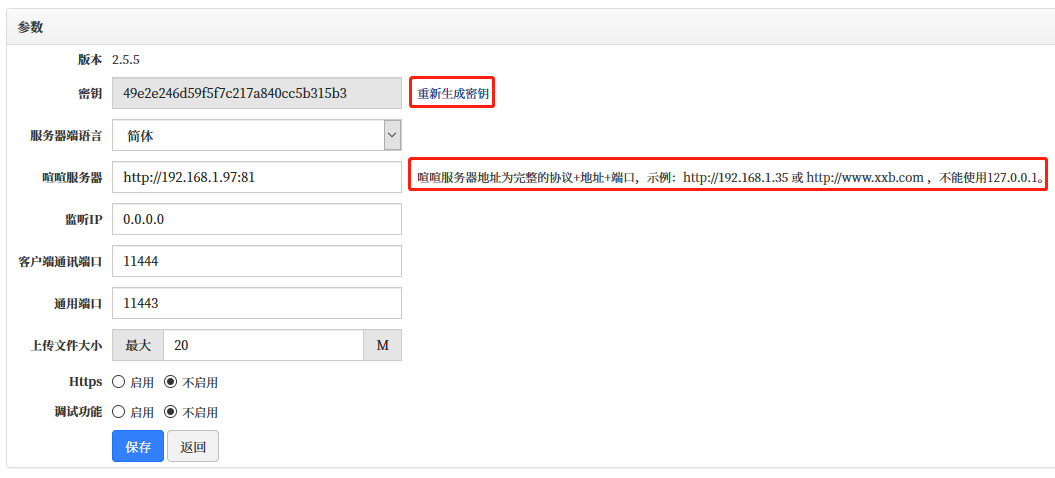Click the 重新生成密钥 link
Viewport: 1055px width, 478px height.
(453, 94)
